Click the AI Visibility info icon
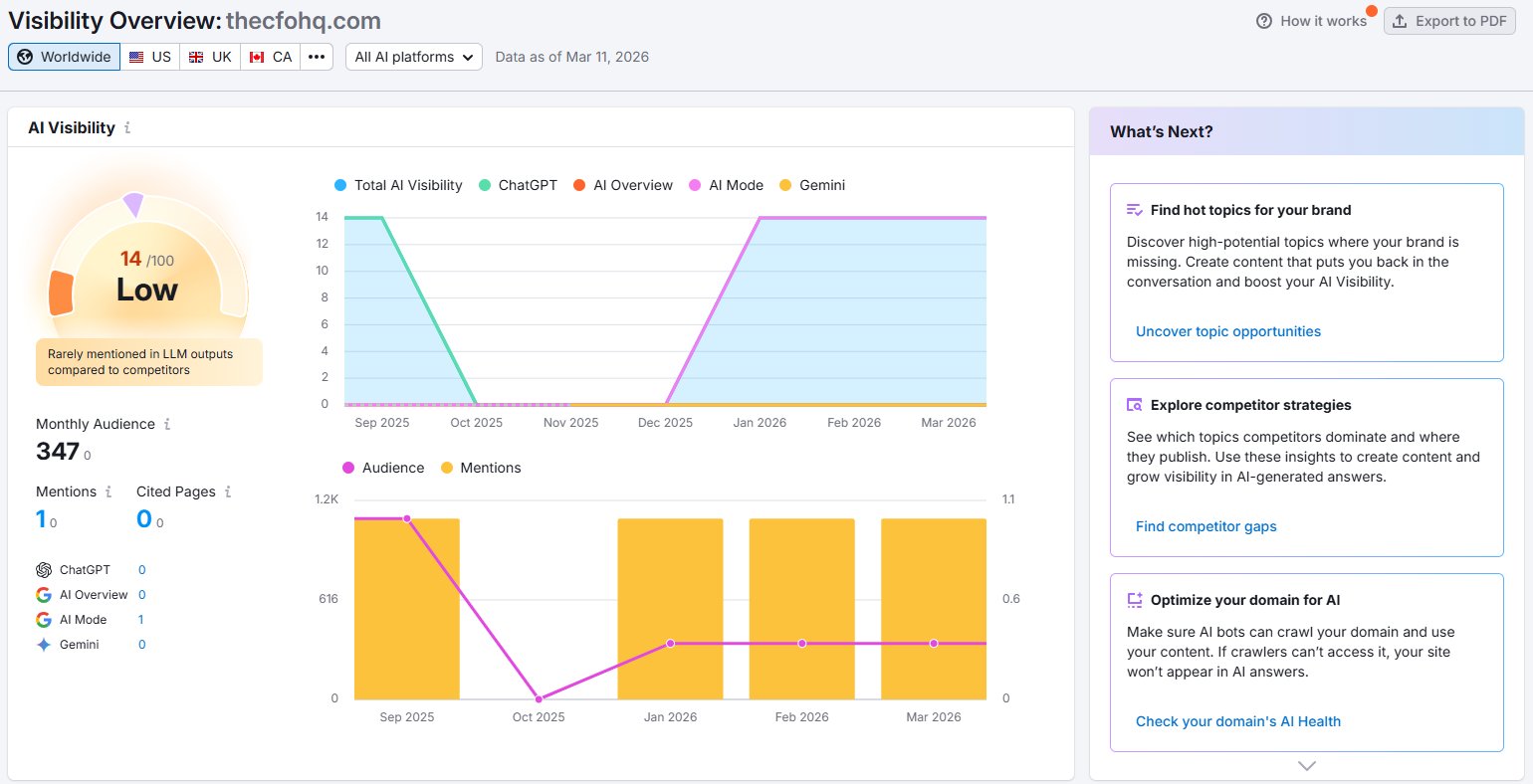Viewport: 1533px width, 784px height. point(127,127)
